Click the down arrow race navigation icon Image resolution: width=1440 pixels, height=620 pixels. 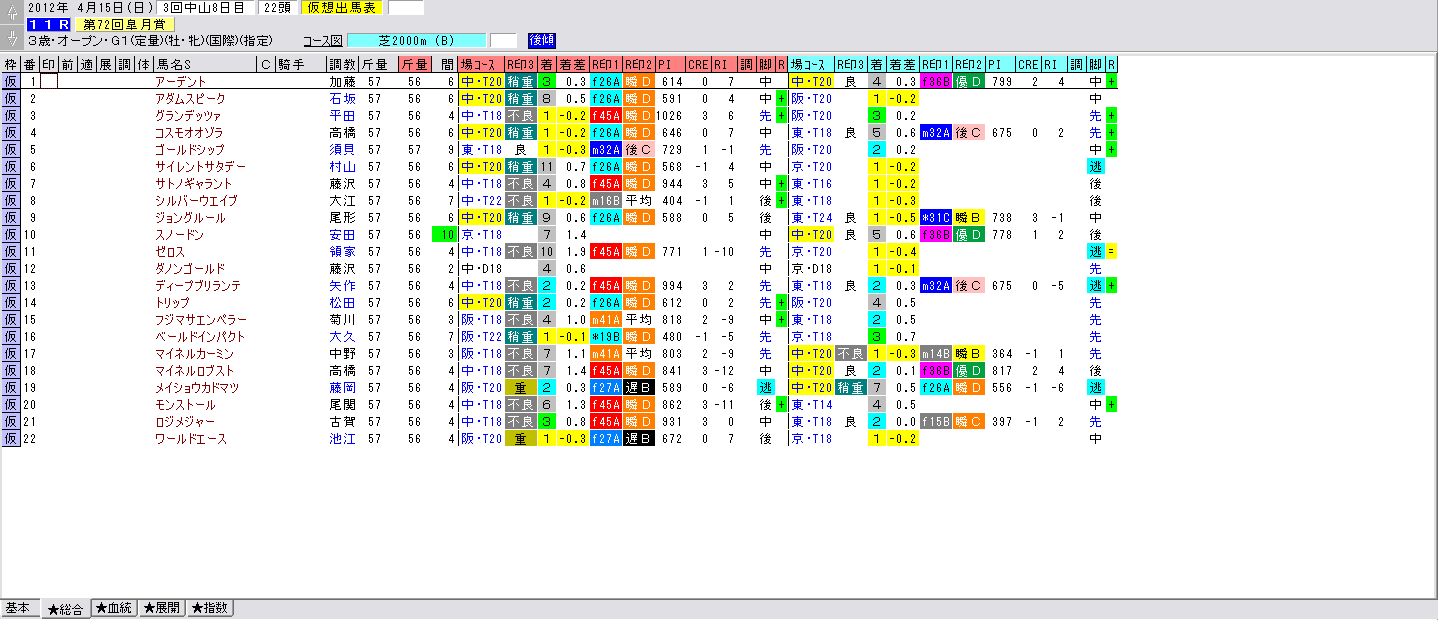pos(11,39)
